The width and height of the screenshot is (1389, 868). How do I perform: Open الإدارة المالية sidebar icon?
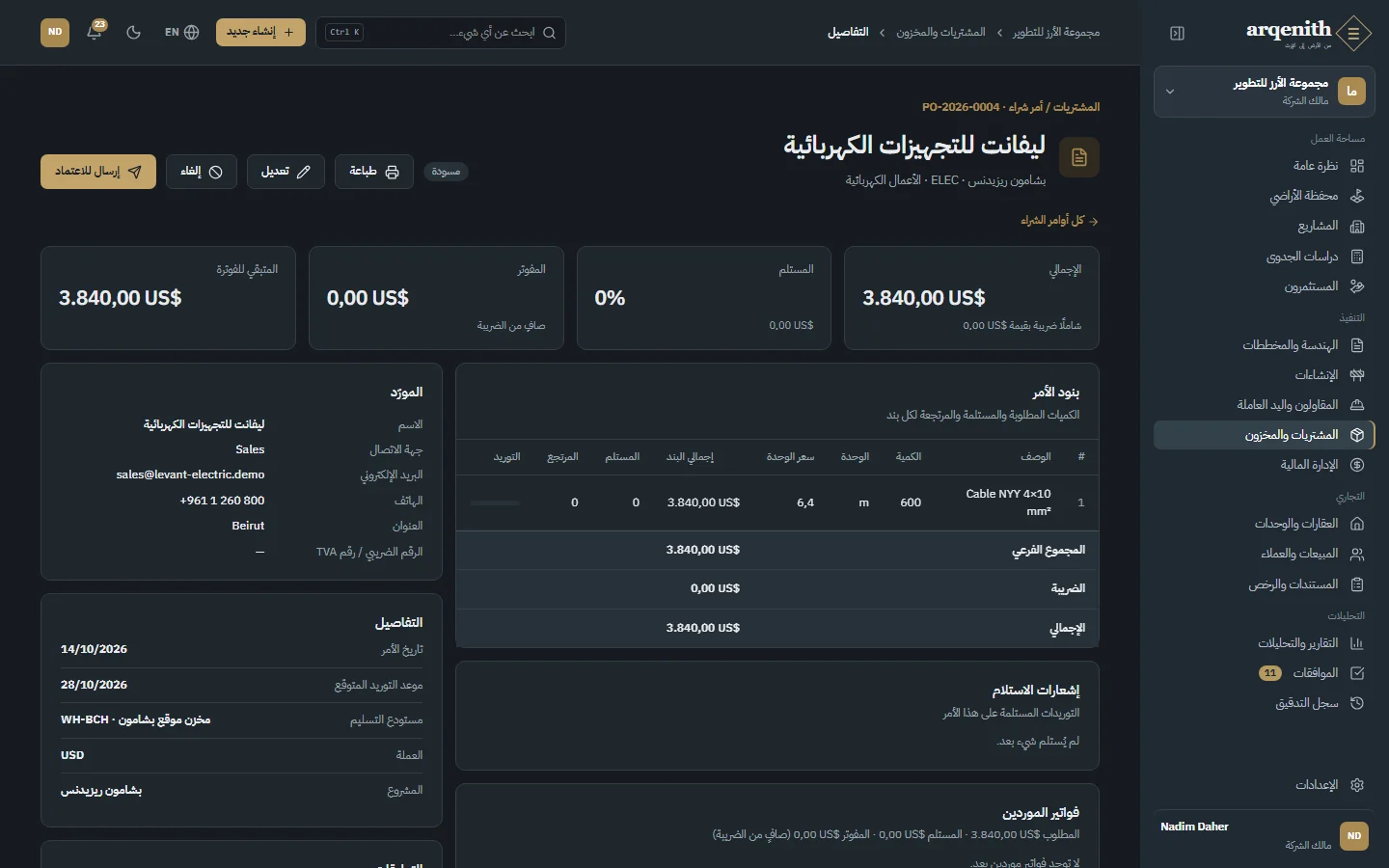[x=1357, y=465]
